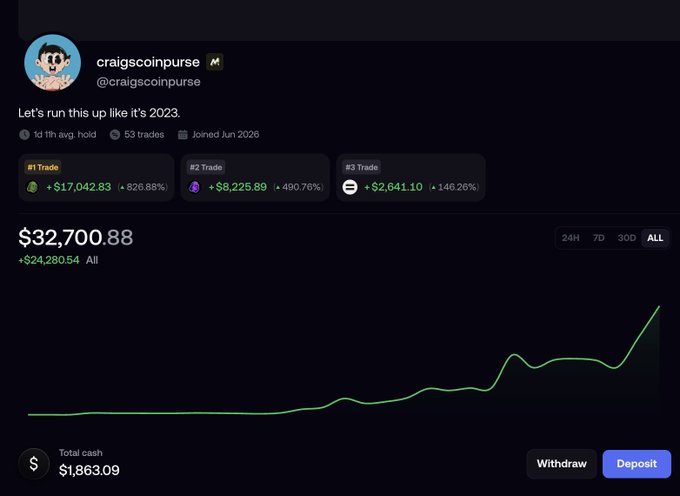Viewport: 680px width, 496px height.
Task: Click the $1,863.09 cash amount
Action: click(x=89, y=470)
